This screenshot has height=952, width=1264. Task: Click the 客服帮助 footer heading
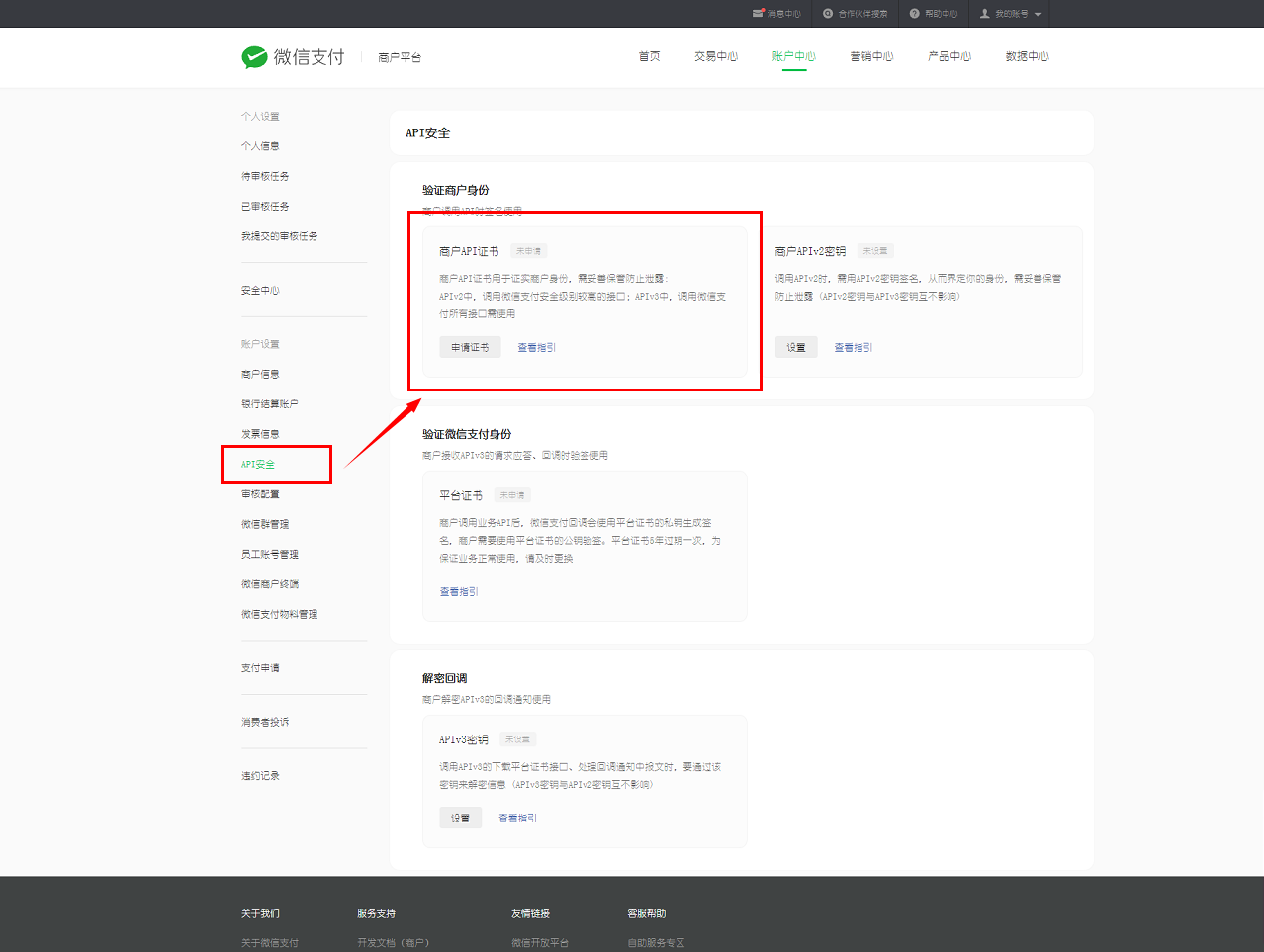646,913
